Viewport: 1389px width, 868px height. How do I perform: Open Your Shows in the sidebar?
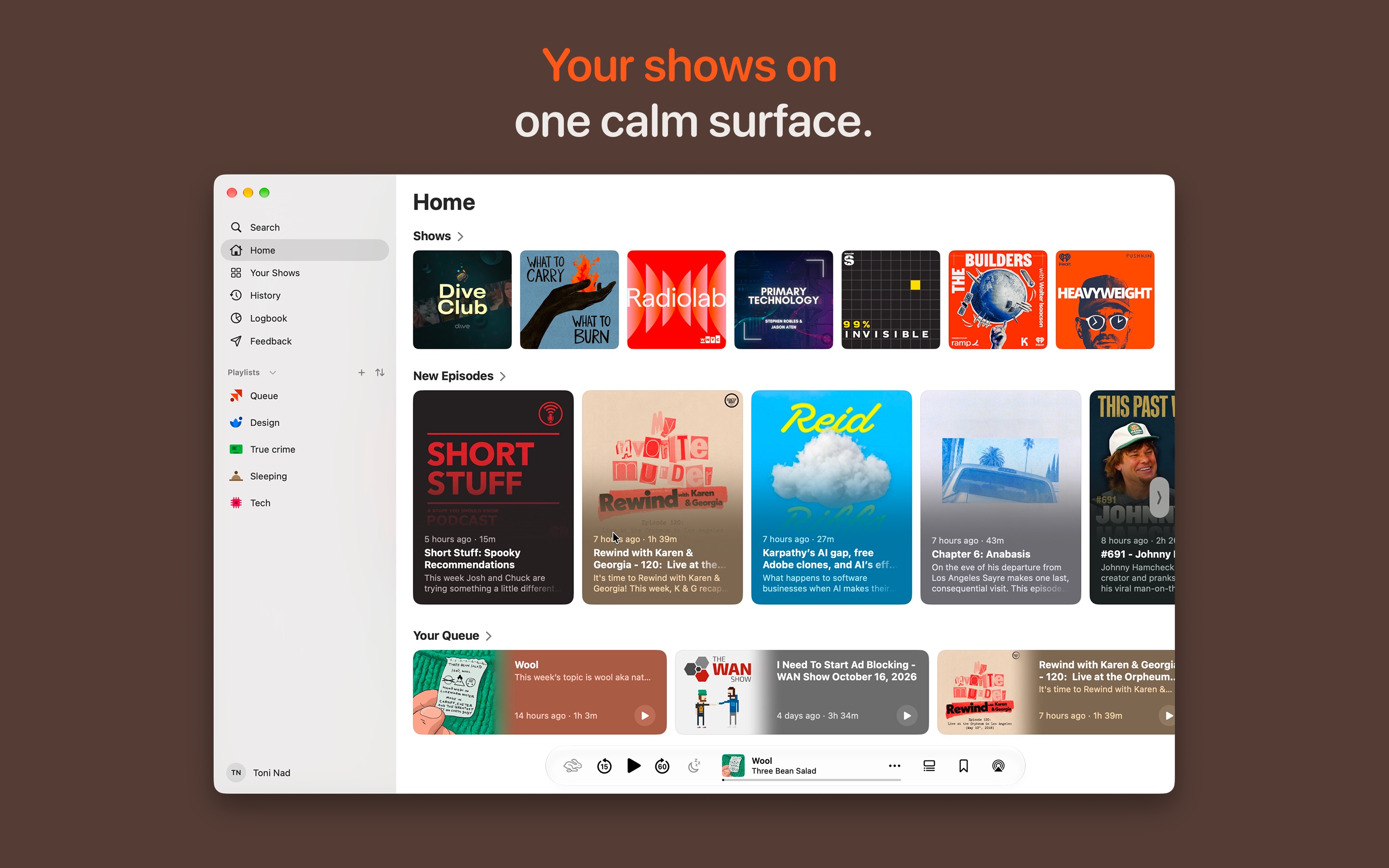pyautogui.click(x=304, y=272)
